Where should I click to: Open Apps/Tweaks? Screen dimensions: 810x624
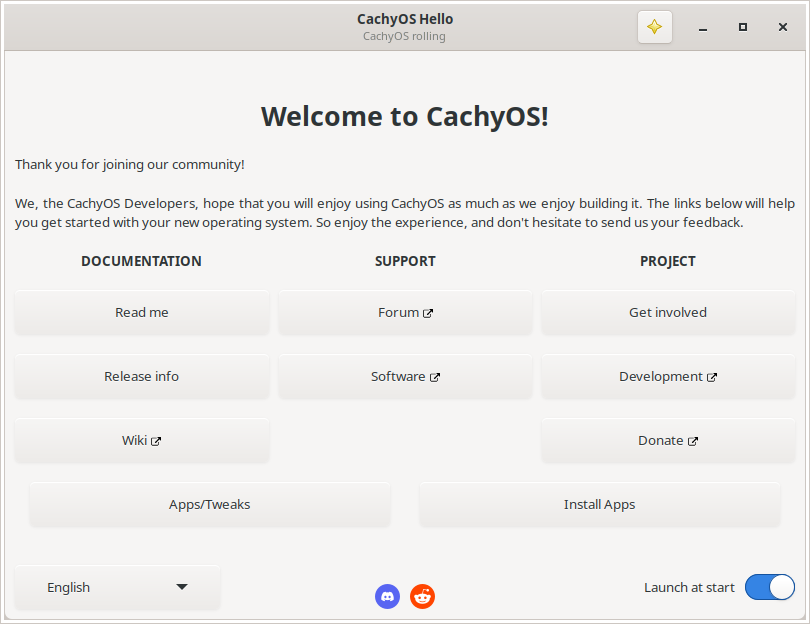(210, 505)
